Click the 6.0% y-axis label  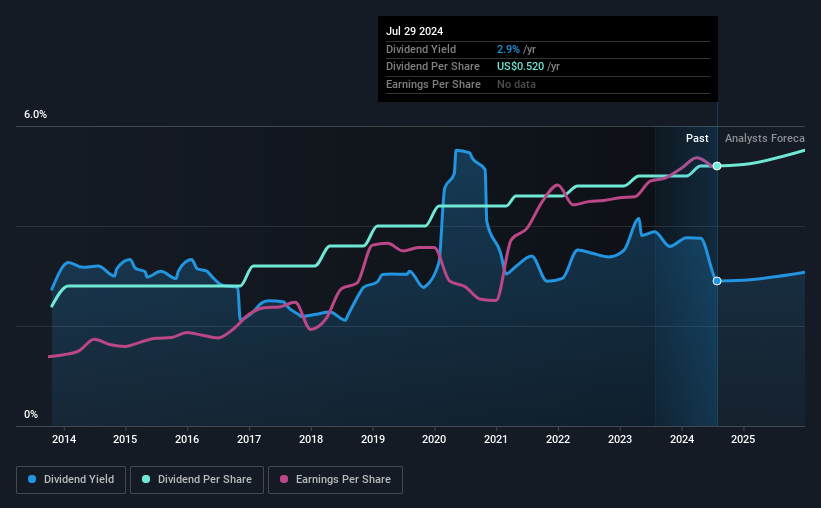[x=36, y=115]
